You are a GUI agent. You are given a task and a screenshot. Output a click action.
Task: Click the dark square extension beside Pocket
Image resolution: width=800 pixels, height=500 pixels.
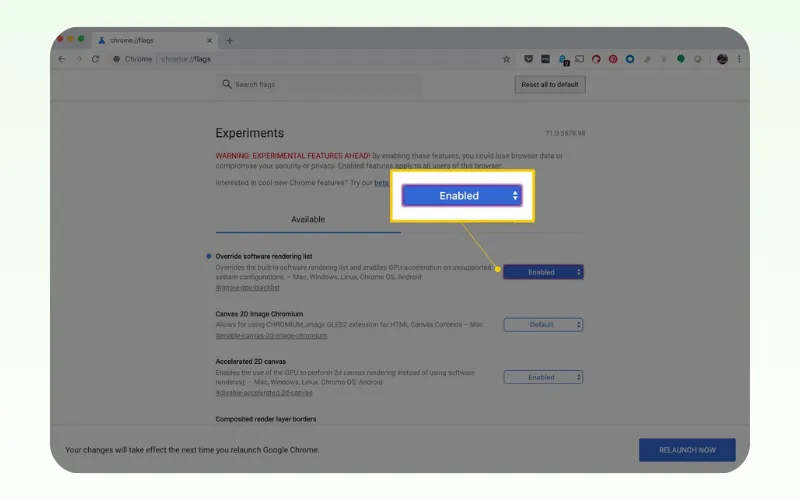(545, 59)
